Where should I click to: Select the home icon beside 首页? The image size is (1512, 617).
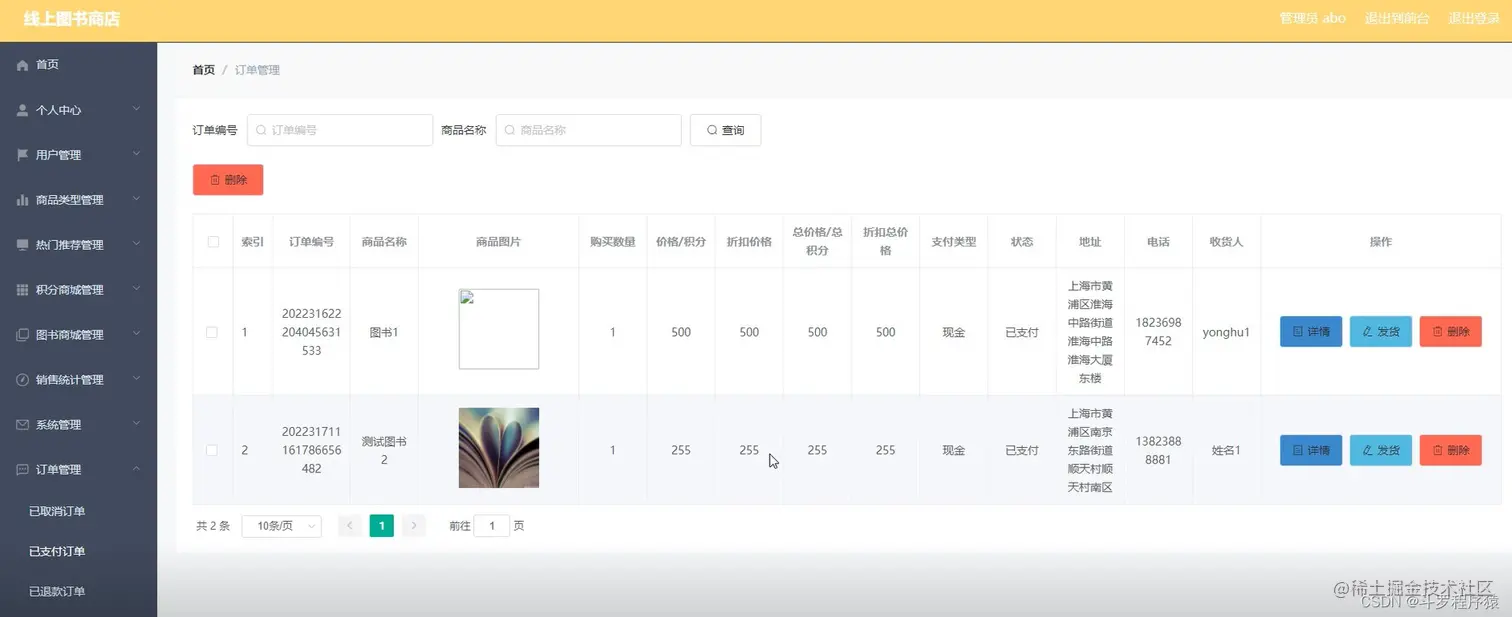click(21, 64)
